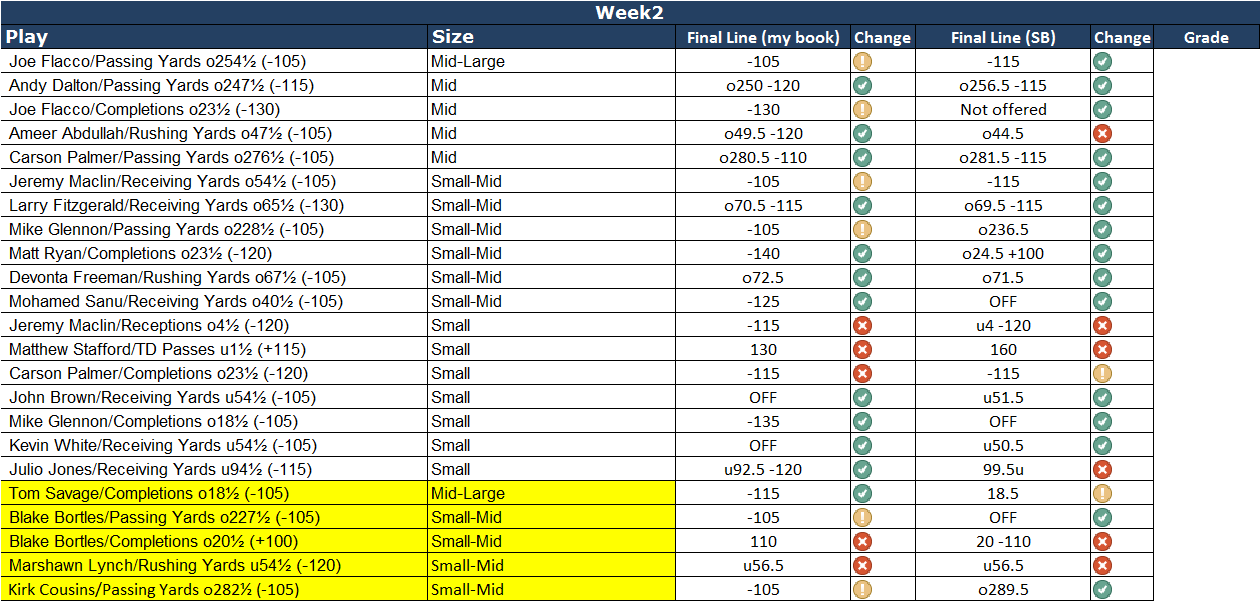Select SB line value 99.5u
This screenshot has height=601, width=1260.
[1003, 469]
